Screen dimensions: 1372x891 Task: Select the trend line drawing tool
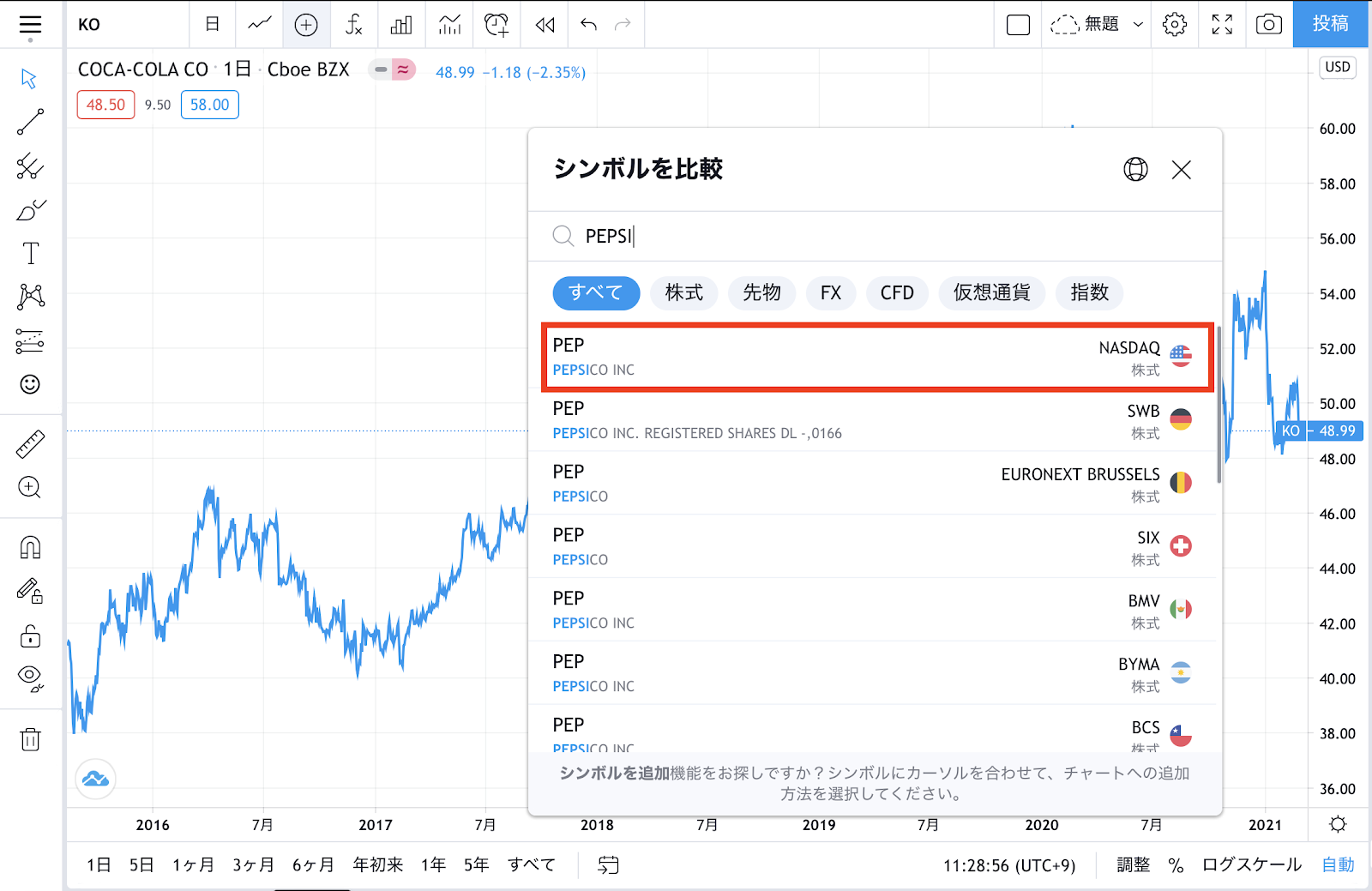pos(30,122)
